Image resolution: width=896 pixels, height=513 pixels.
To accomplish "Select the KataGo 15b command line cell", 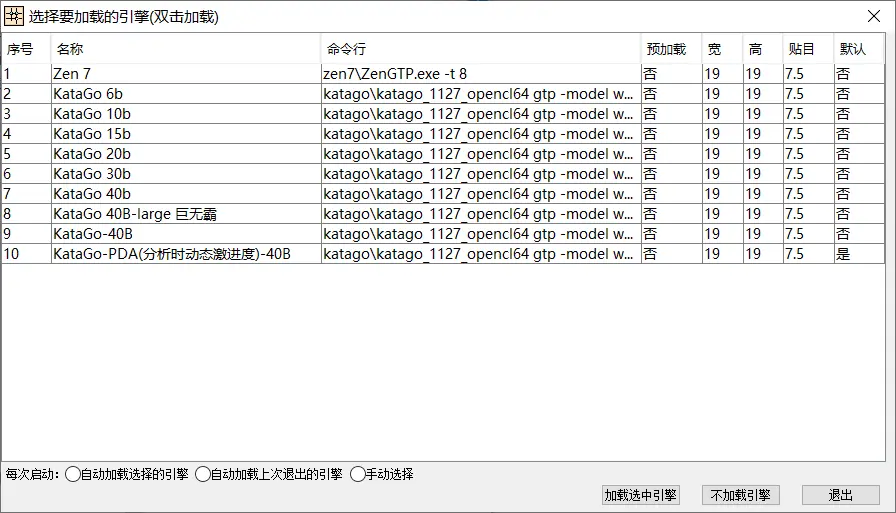I will coord(478,134).
